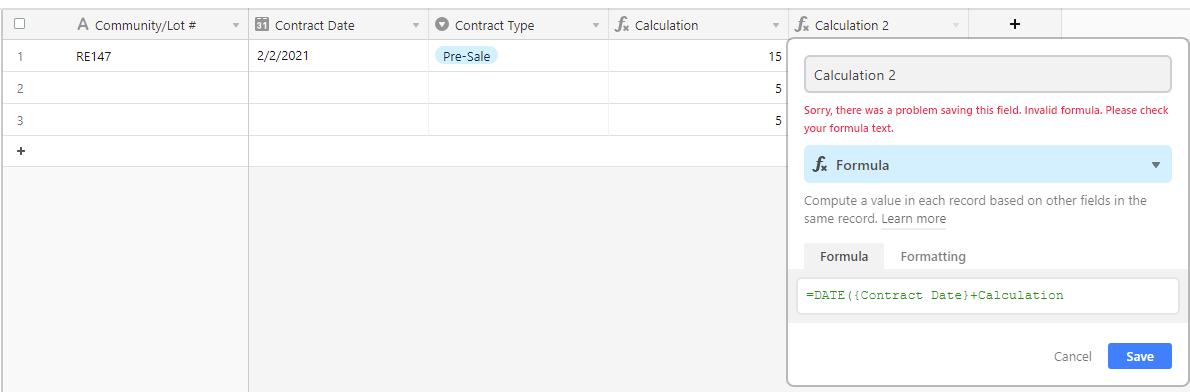Open Calculation column dropdown arrow
Screen dimensions: 1190x392
[776, 26]
